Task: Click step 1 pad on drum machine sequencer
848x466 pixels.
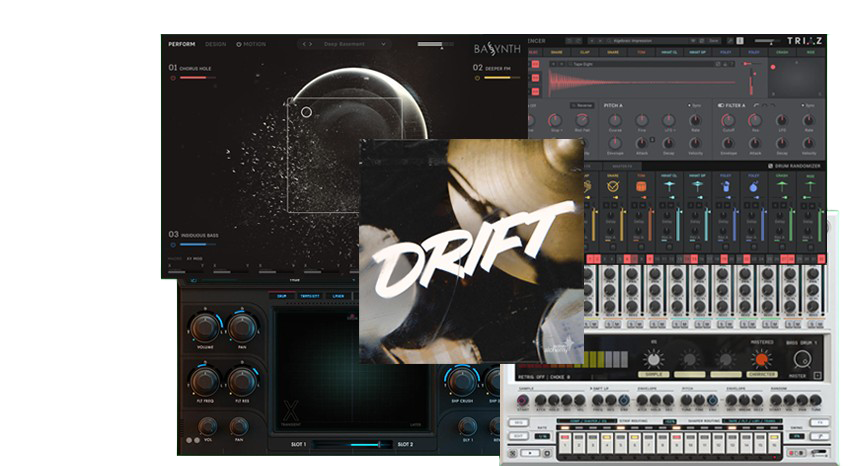Action: click(565, 442)
